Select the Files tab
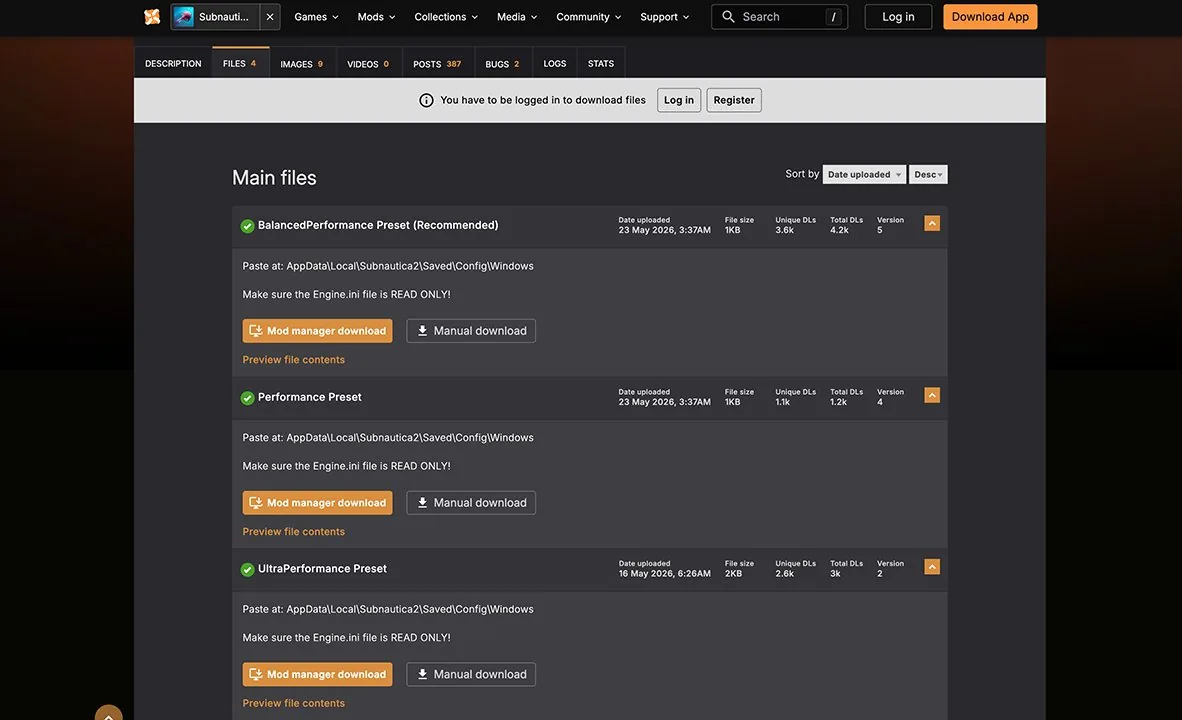 240,63
